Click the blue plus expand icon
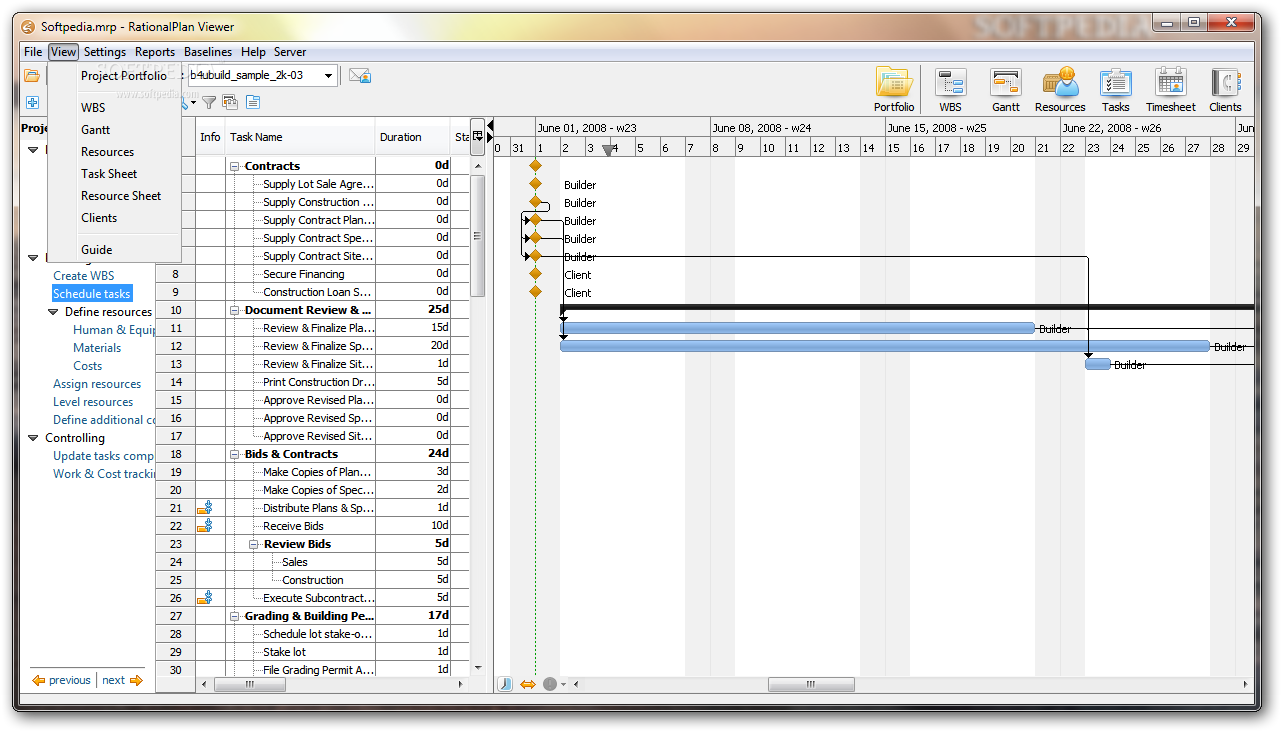 32,102
